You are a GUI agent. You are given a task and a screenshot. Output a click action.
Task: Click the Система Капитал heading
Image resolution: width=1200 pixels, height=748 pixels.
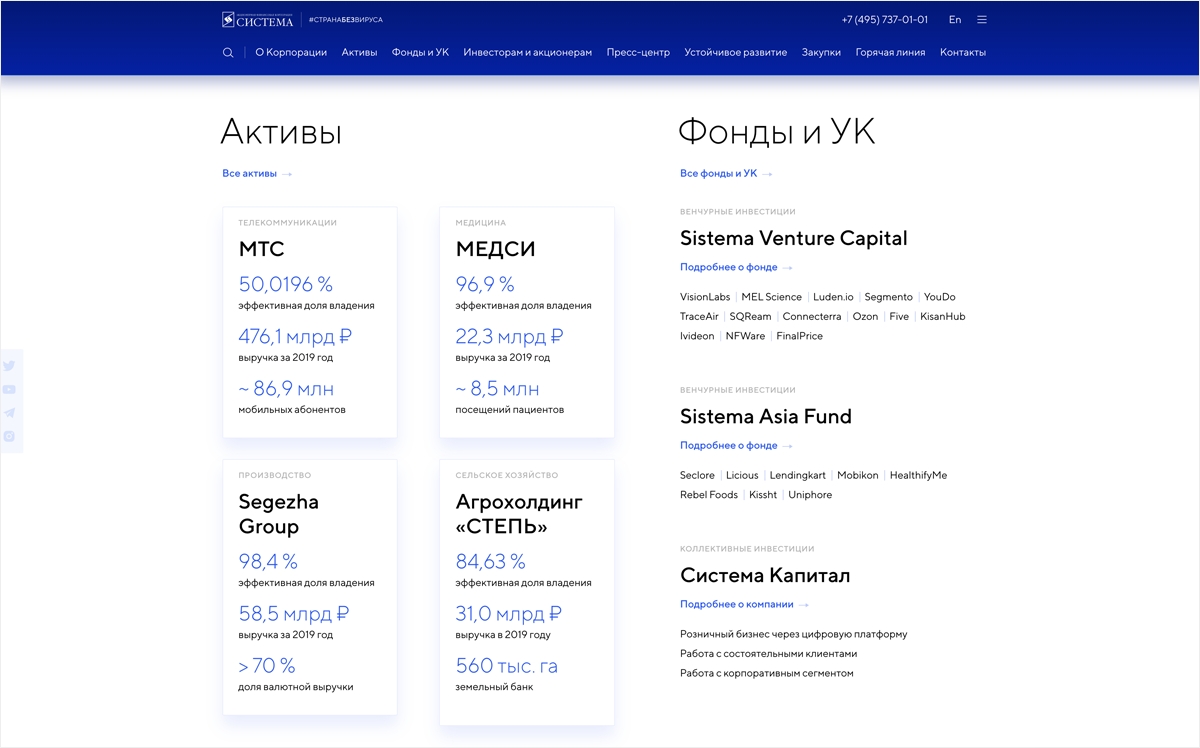tap(765, 576)
